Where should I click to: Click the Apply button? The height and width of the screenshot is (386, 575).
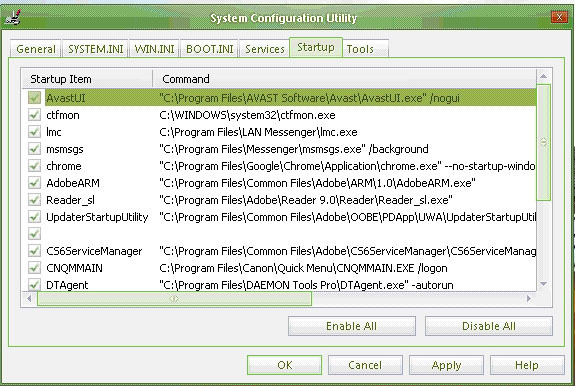click(x=446, y=365)
